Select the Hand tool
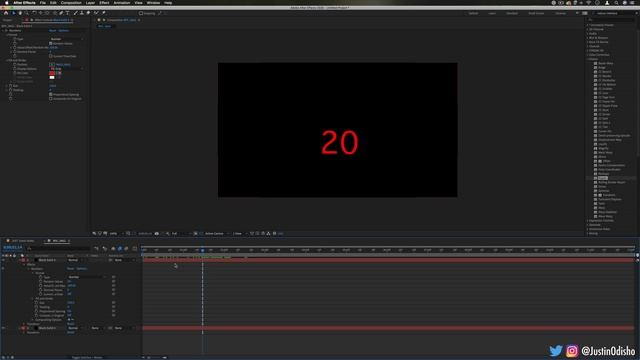Image resolution: width=640 pixels, height=360 pixels. click(x=20, y=13)
